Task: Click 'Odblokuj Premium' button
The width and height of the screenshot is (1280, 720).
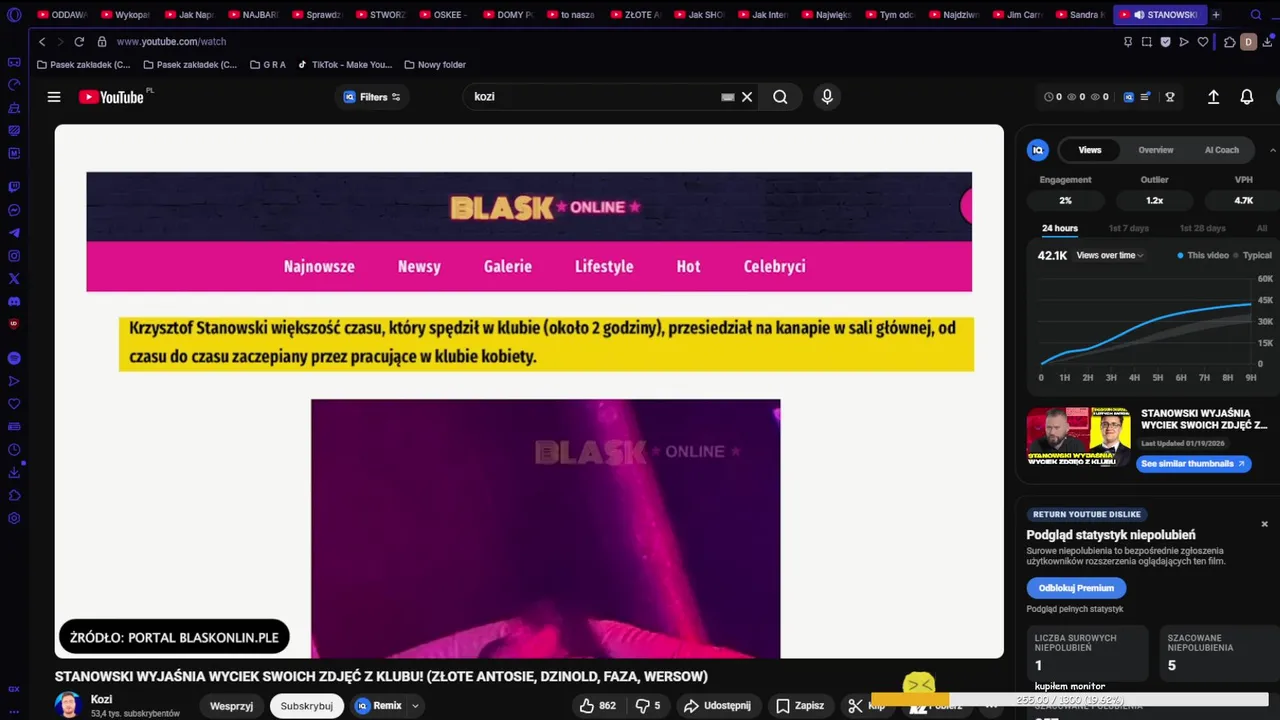Action: point(1076,588)
